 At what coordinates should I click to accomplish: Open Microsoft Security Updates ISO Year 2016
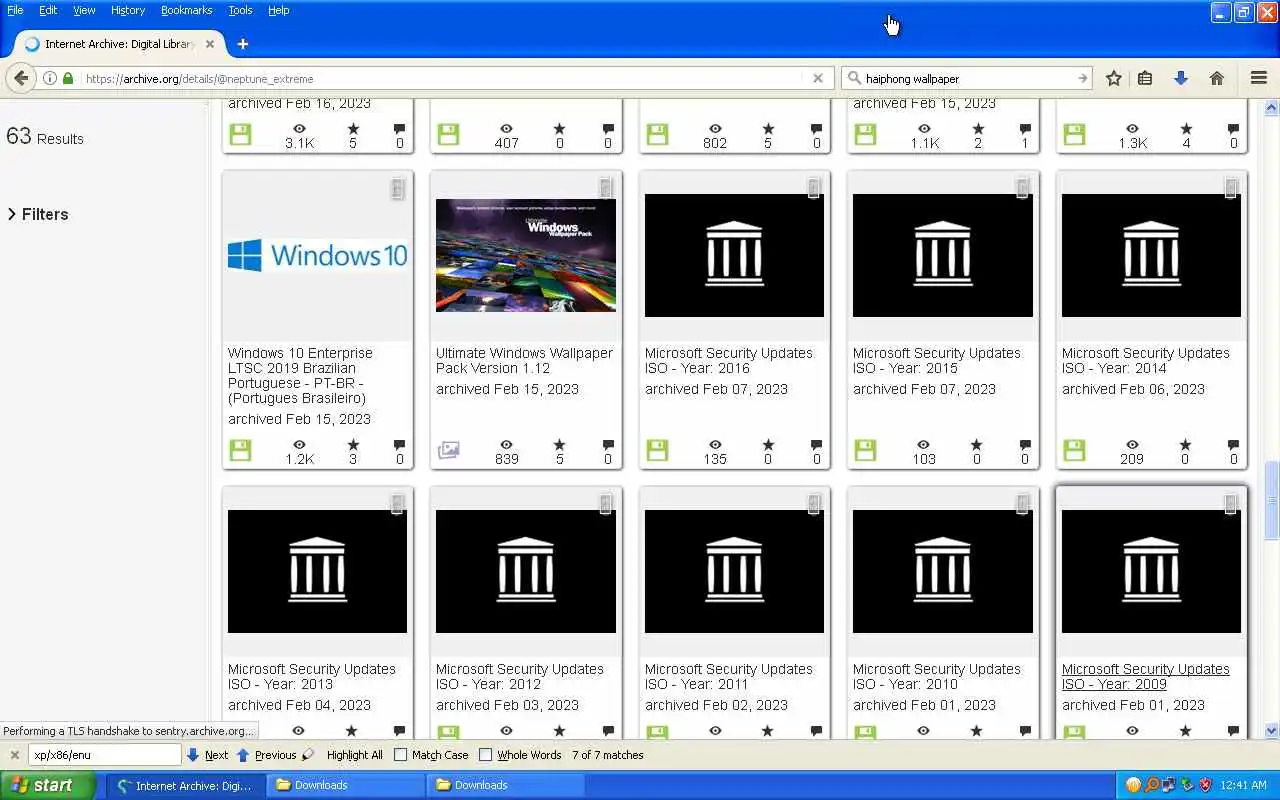pos(728,360)
